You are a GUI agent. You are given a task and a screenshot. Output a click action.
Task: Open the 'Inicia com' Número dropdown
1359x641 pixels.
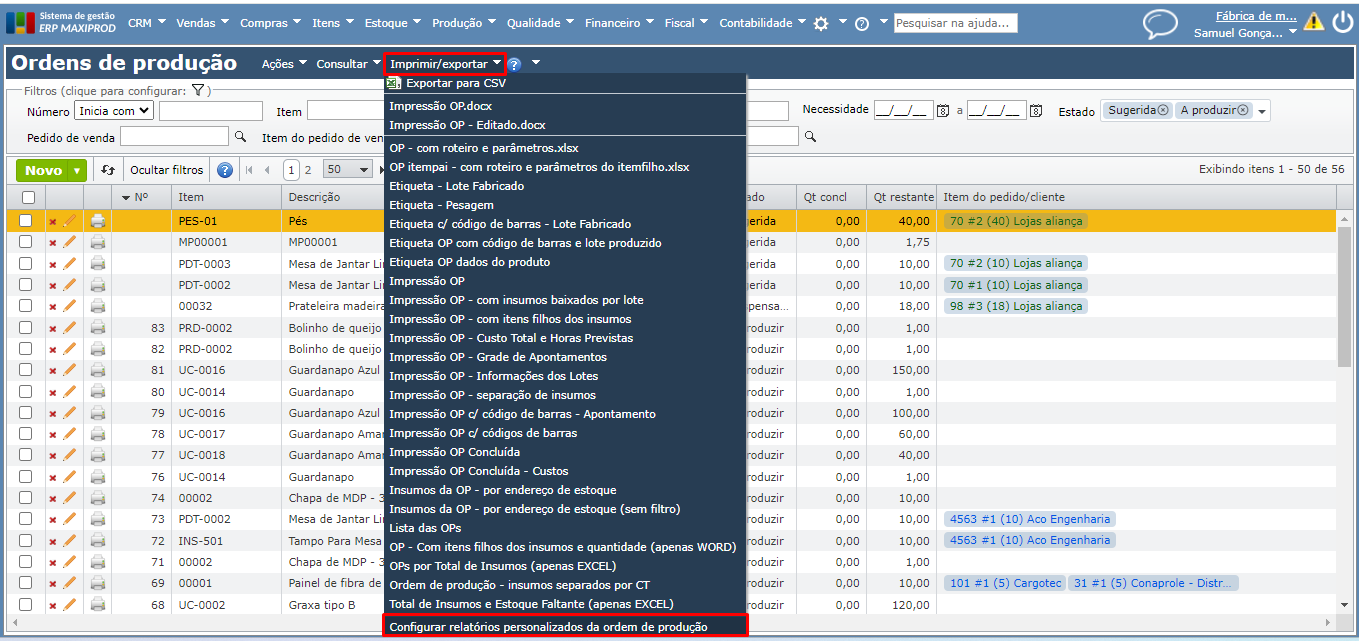(x=113, y=111)
